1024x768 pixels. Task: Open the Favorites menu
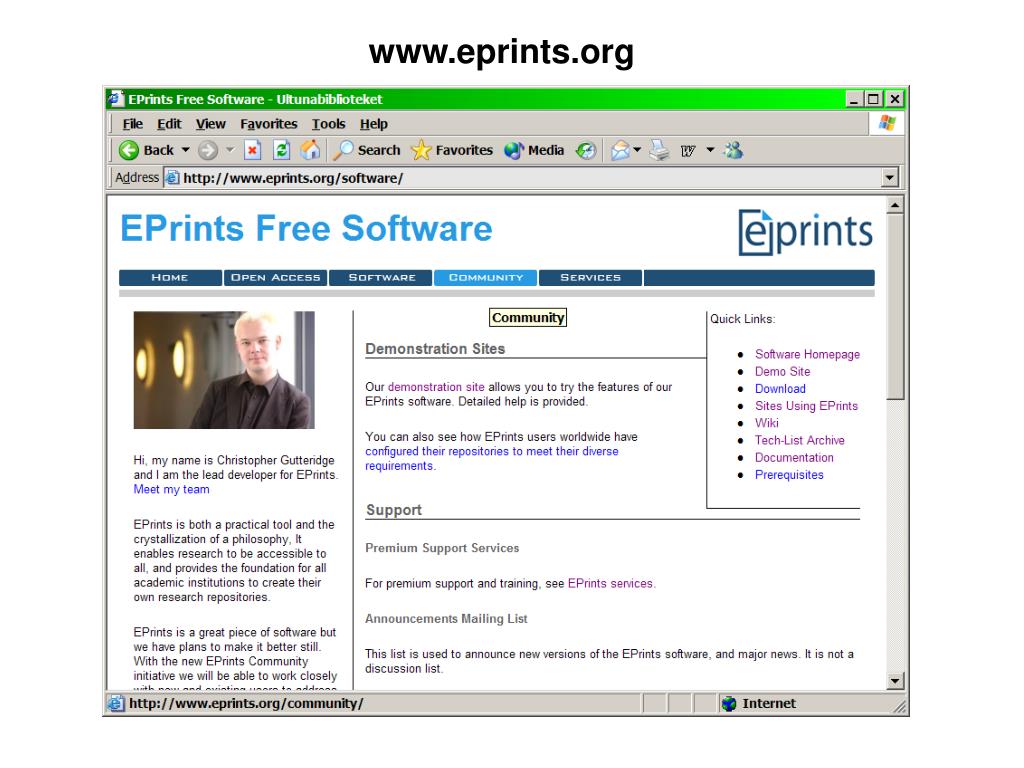point(268,124)
